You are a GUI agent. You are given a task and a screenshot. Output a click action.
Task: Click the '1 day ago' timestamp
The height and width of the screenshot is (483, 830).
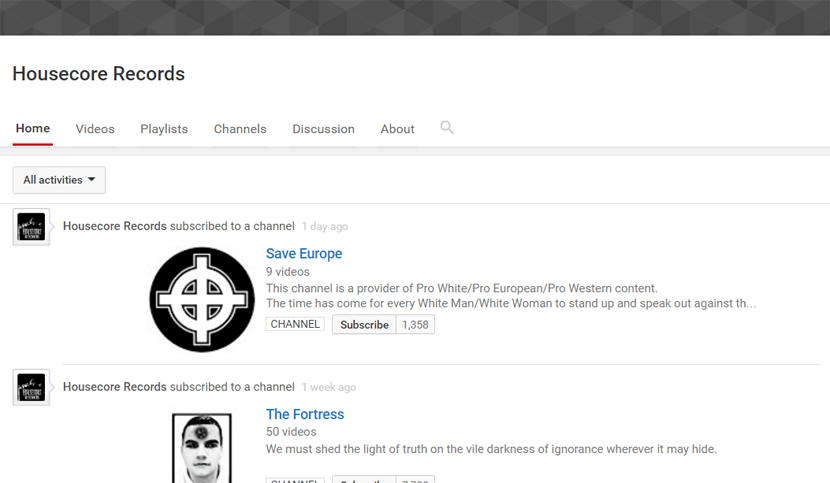click(x=325, y=227)
